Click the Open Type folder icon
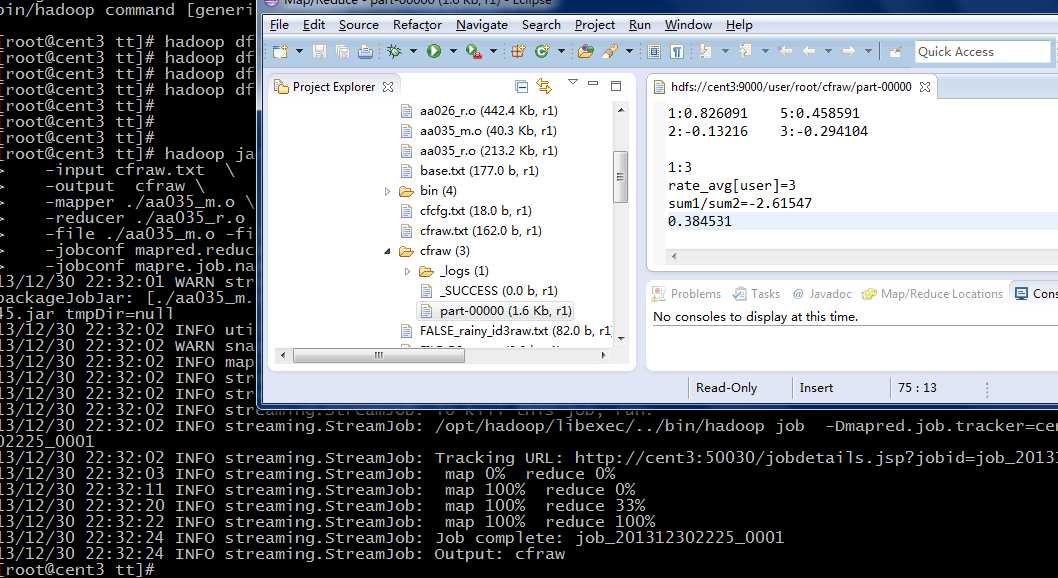Image resolution: width=1058 pixels, height=578 pixels. 586,51
